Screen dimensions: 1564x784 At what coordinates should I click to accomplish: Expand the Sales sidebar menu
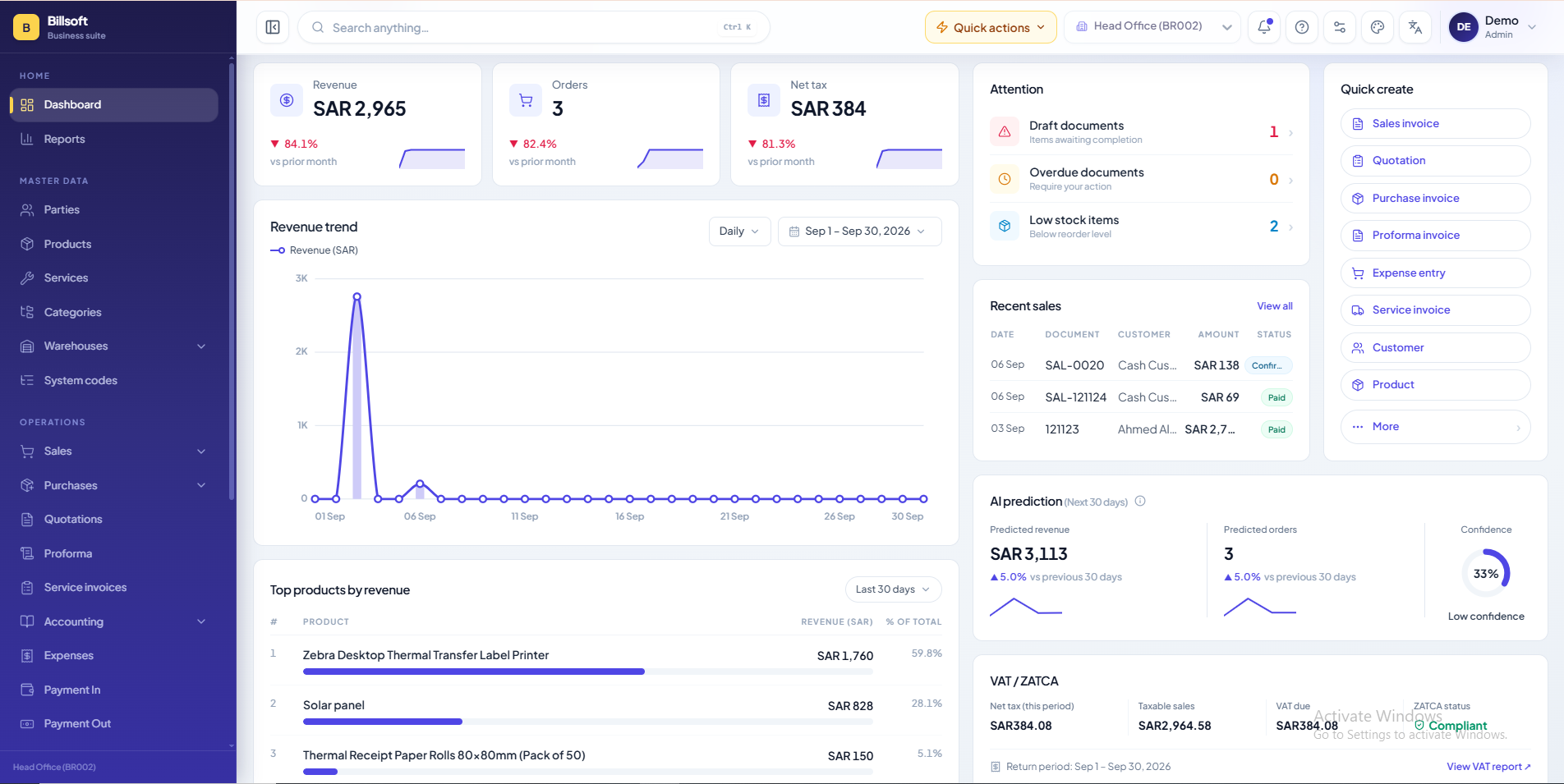[113, 452]
